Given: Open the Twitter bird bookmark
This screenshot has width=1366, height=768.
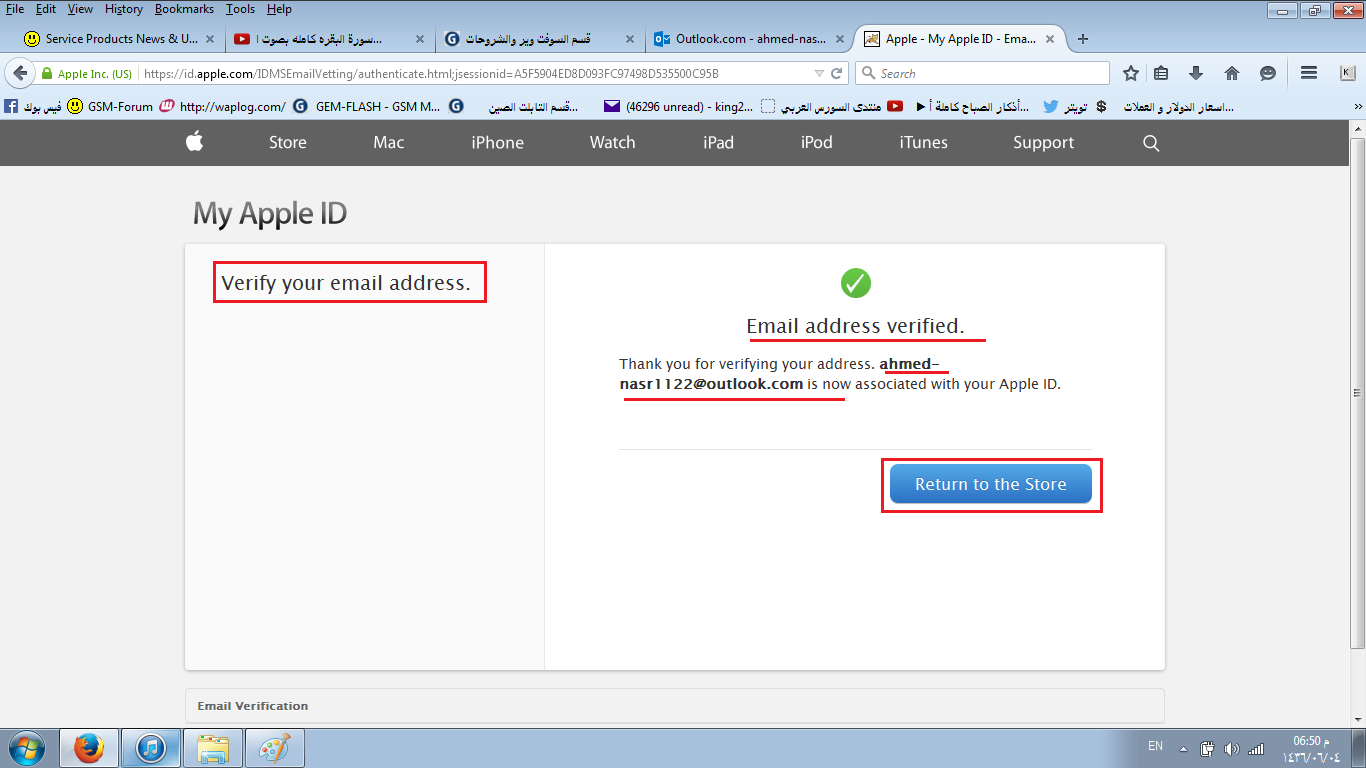Looking at the screenshot, I should tap(1065, 106).
